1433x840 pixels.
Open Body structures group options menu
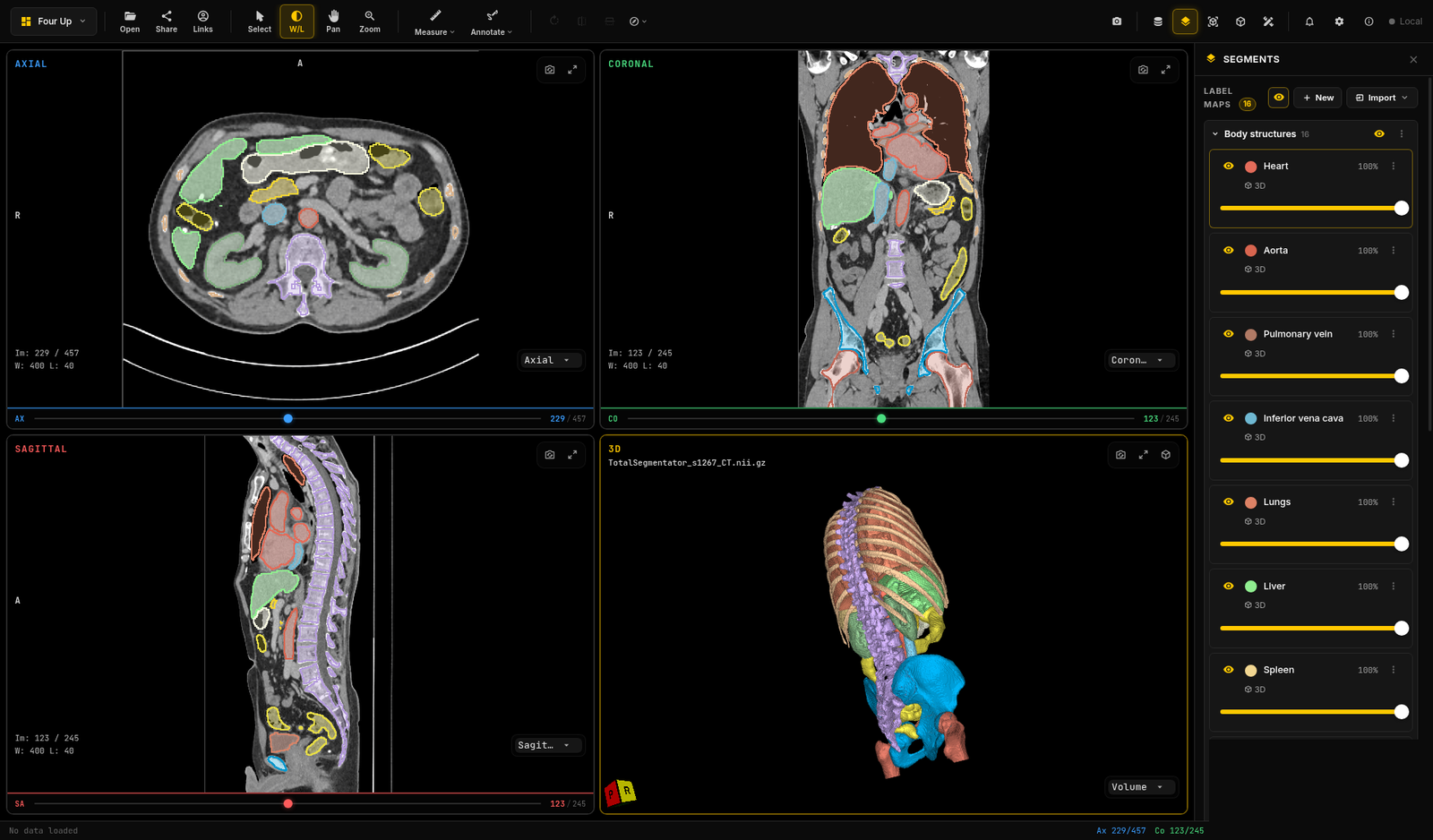click(1402, 134)
